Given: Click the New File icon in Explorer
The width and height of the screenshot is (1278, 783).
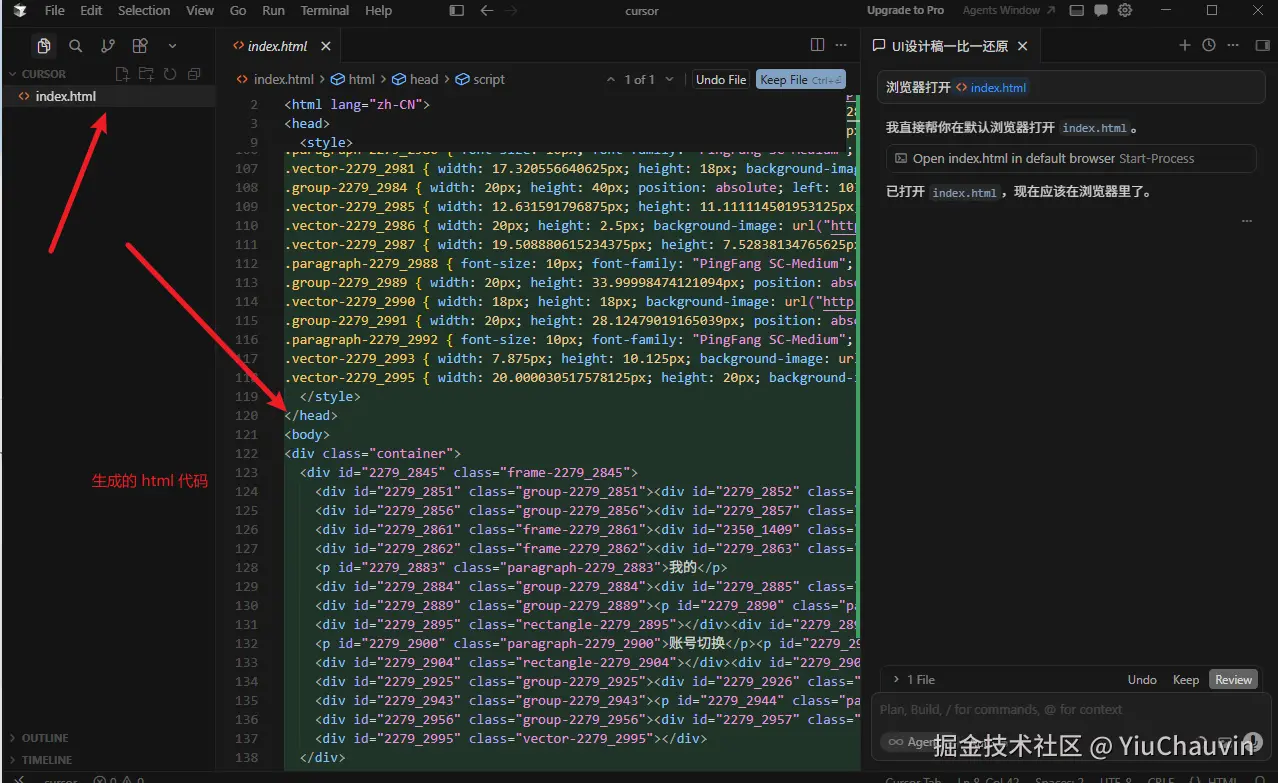Looking at the screenshot, I should pyautogui.click(x=122, y=74).
